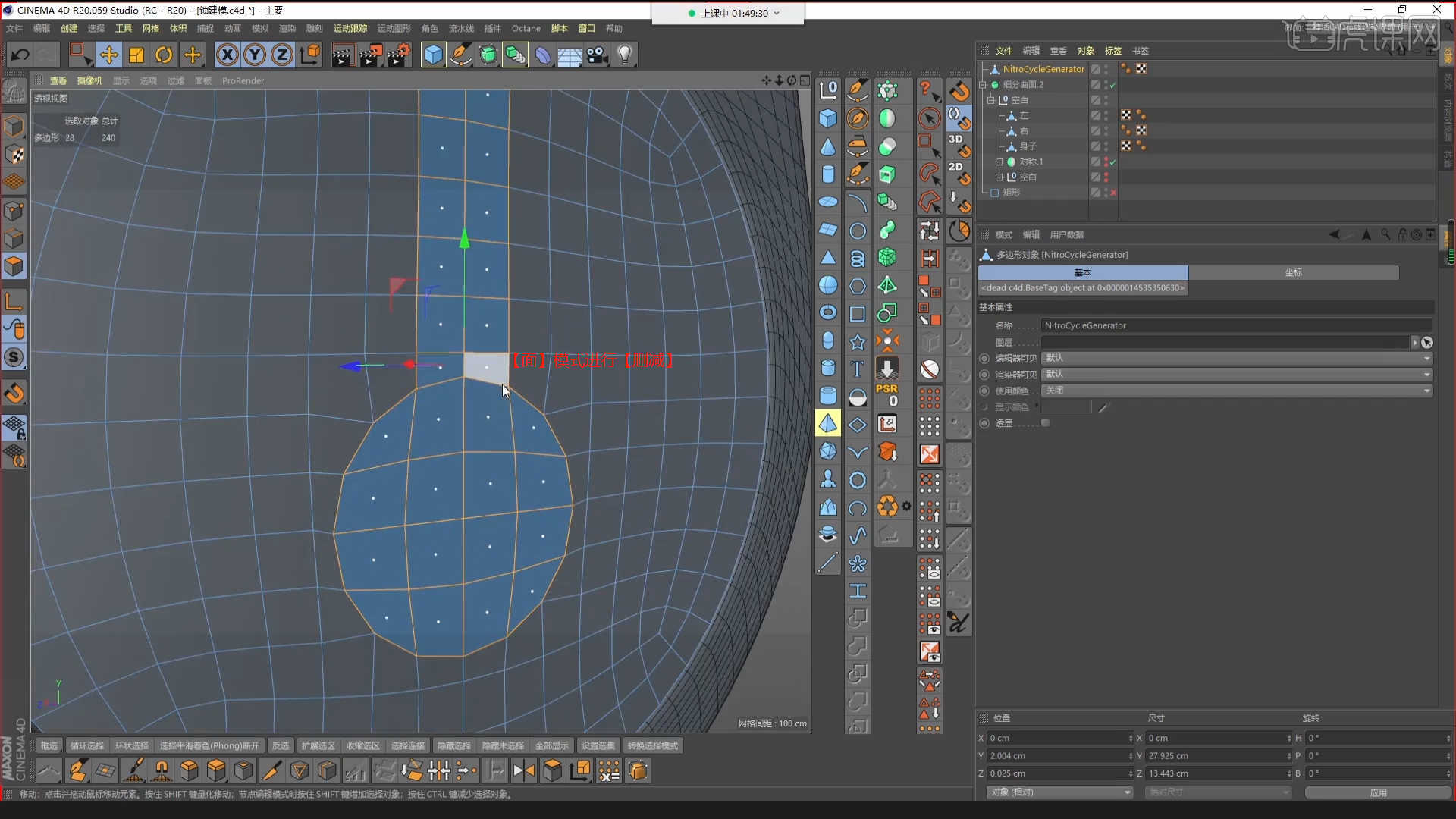Screen dimensions: 1456x819
Task: Open 渲染器可见 dropdown
Action: [1237, 374]
